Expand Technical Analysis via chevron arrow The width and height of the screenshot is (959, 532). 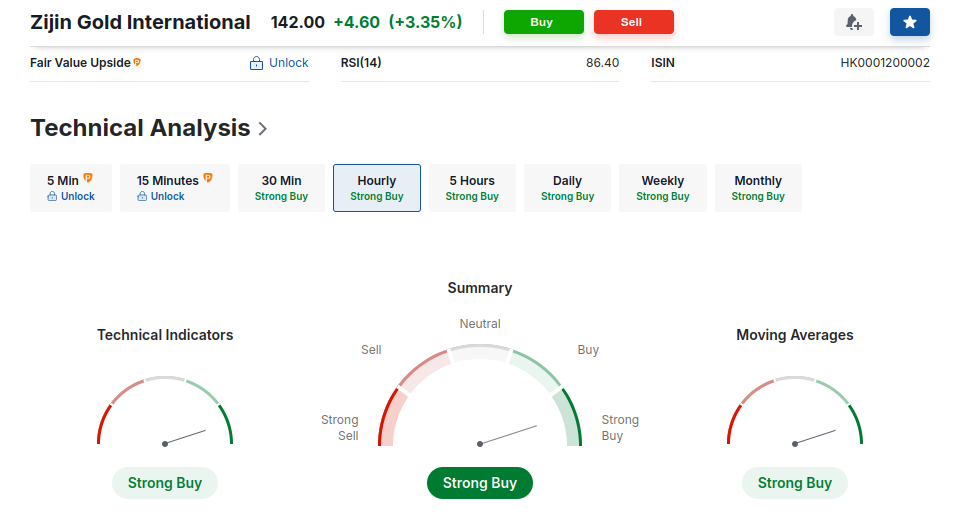pos(263,128)
